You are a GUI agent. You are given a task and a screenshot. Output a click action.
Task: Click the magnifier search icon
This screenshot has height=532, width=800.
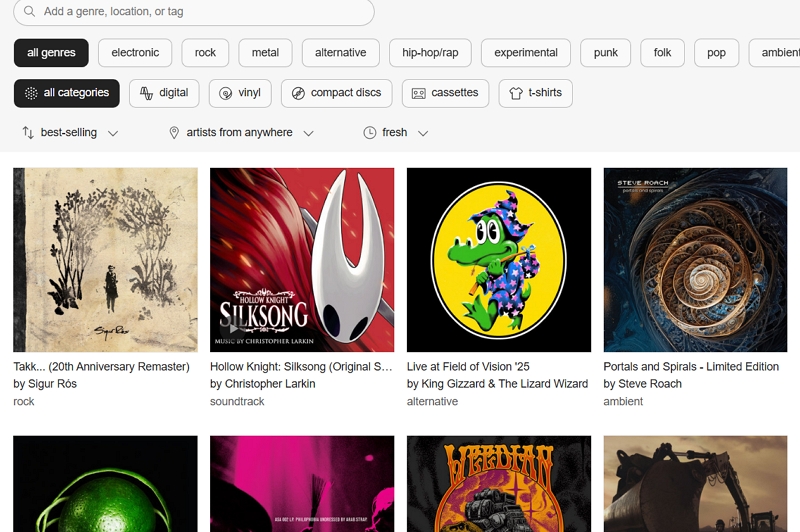30,11
